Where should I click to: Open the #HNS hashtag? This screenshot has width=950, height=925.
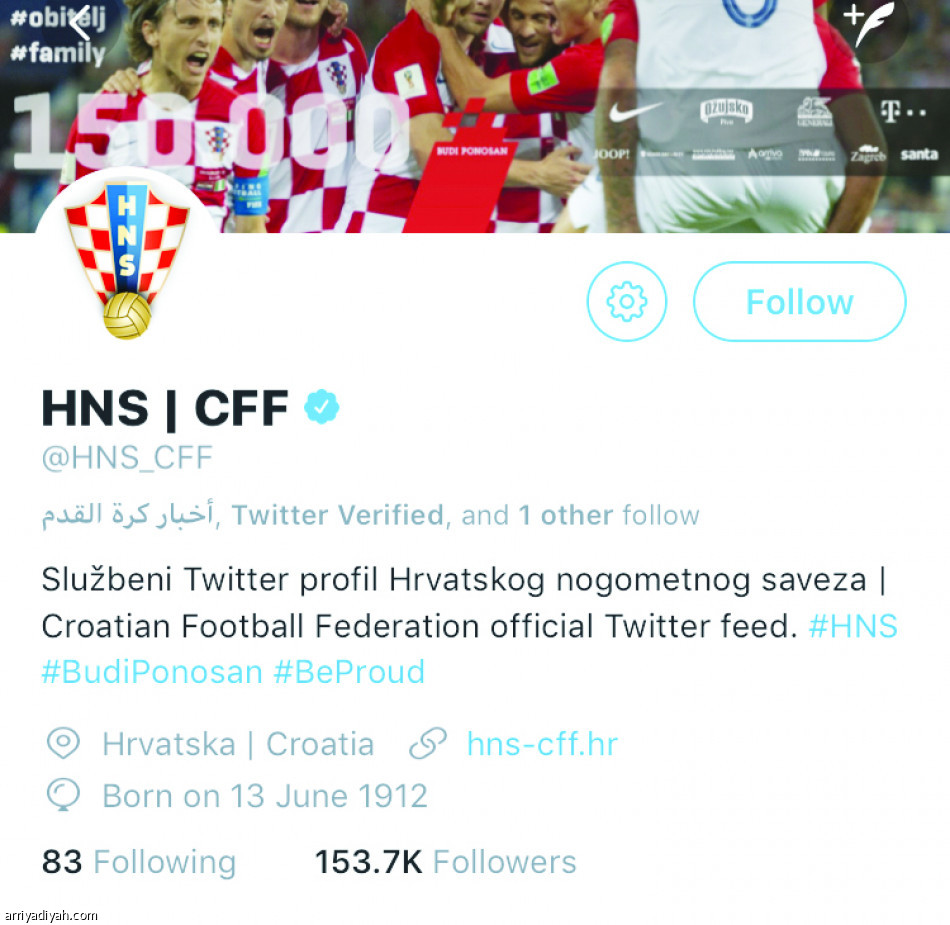pyautogui.click(x=853, y=626)
